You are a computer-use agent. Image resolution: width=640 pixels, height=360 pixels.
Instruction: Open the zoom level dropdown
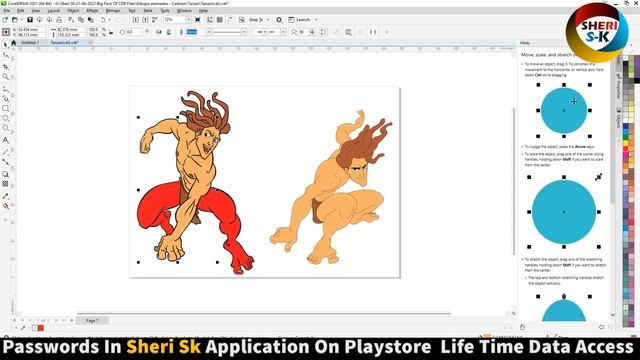click(189, 20)
